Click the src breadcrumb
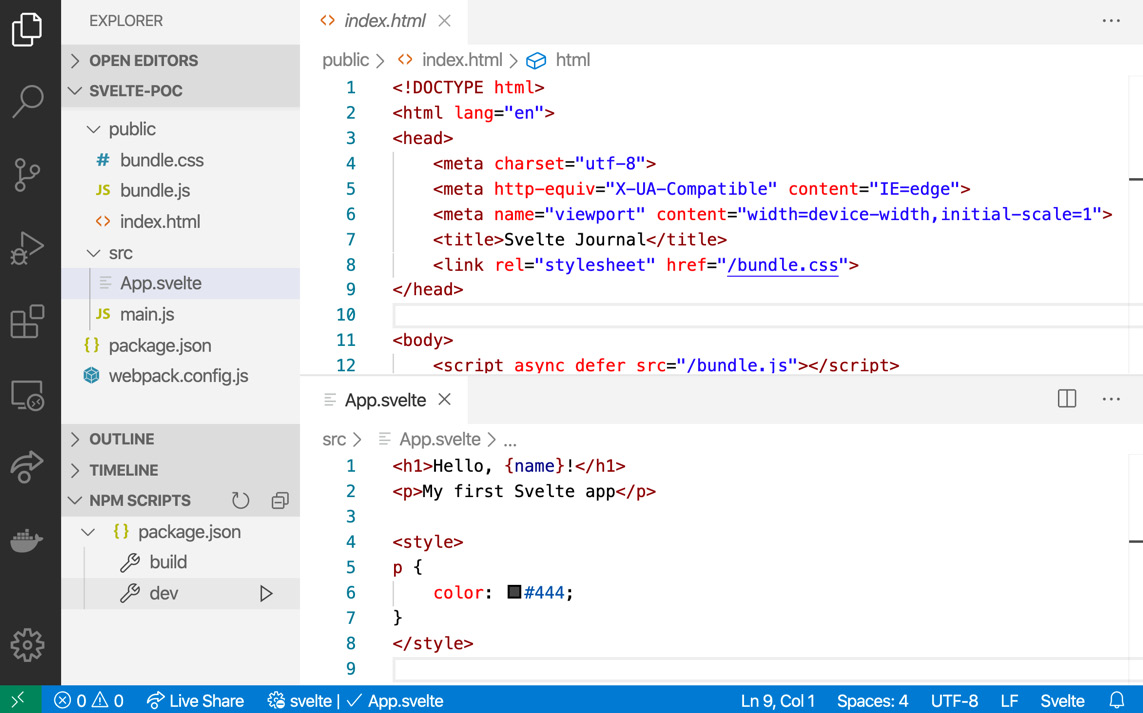Screen dimensions: 1143x713 tap(334, 440)
